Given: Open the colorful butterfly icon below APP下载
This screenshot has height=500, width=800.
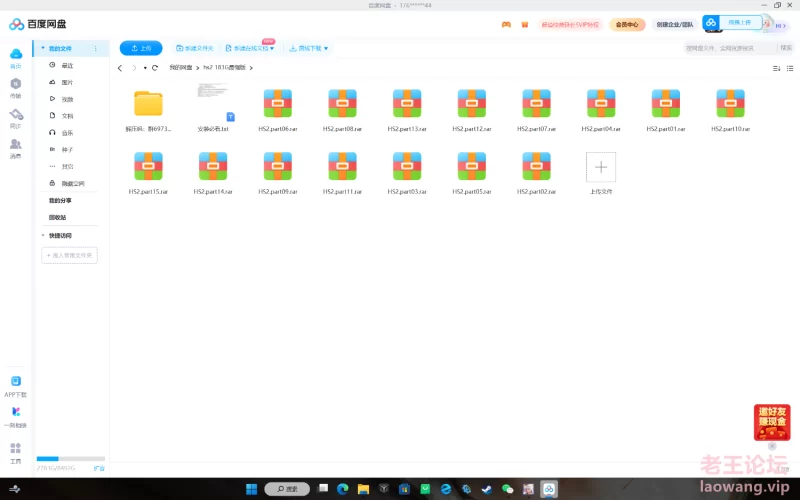Looking at the screenshot, I should click(x=16, y=412).
